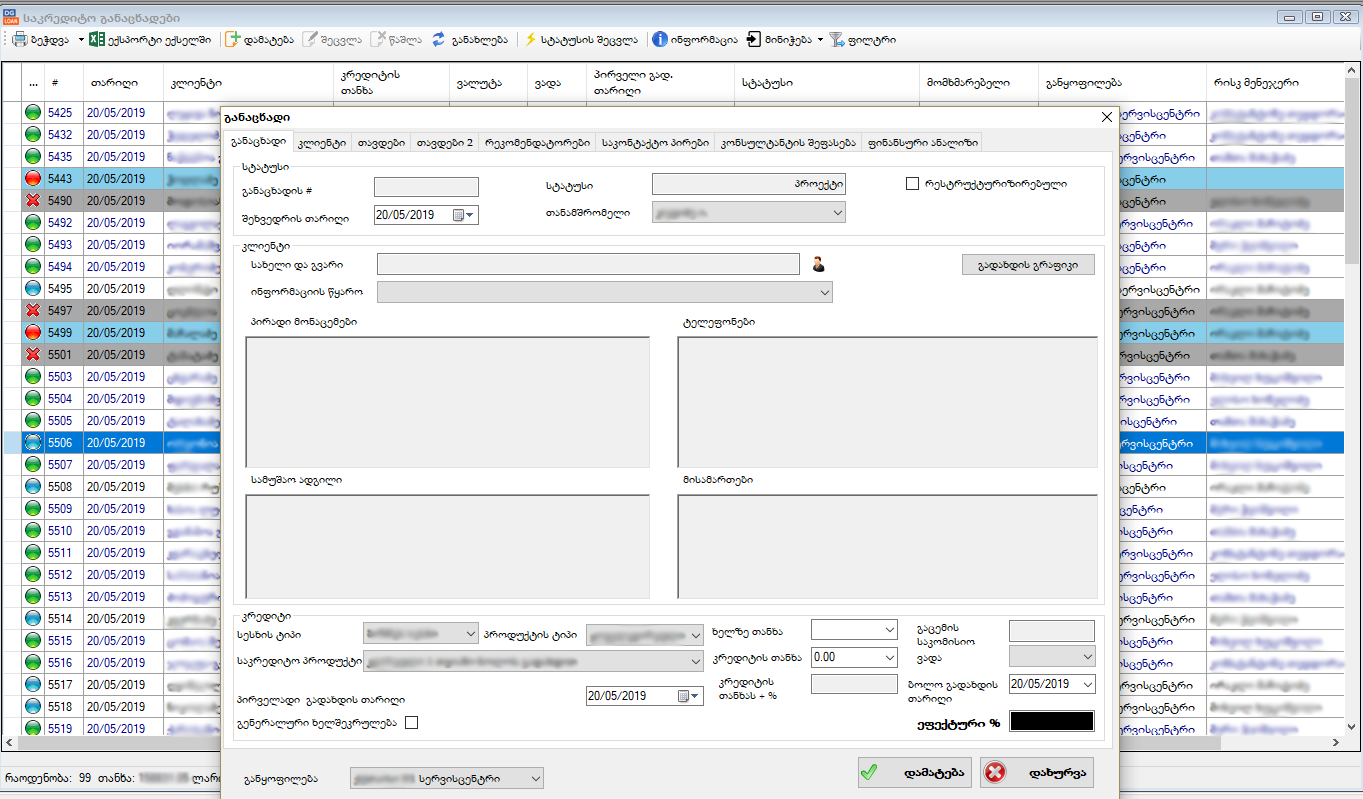Image resolution: width=1363 pixels, height=799 pixels.
Task: Enable the რესტრუქტურიზირებული checkbox
Action: (912, 184)
